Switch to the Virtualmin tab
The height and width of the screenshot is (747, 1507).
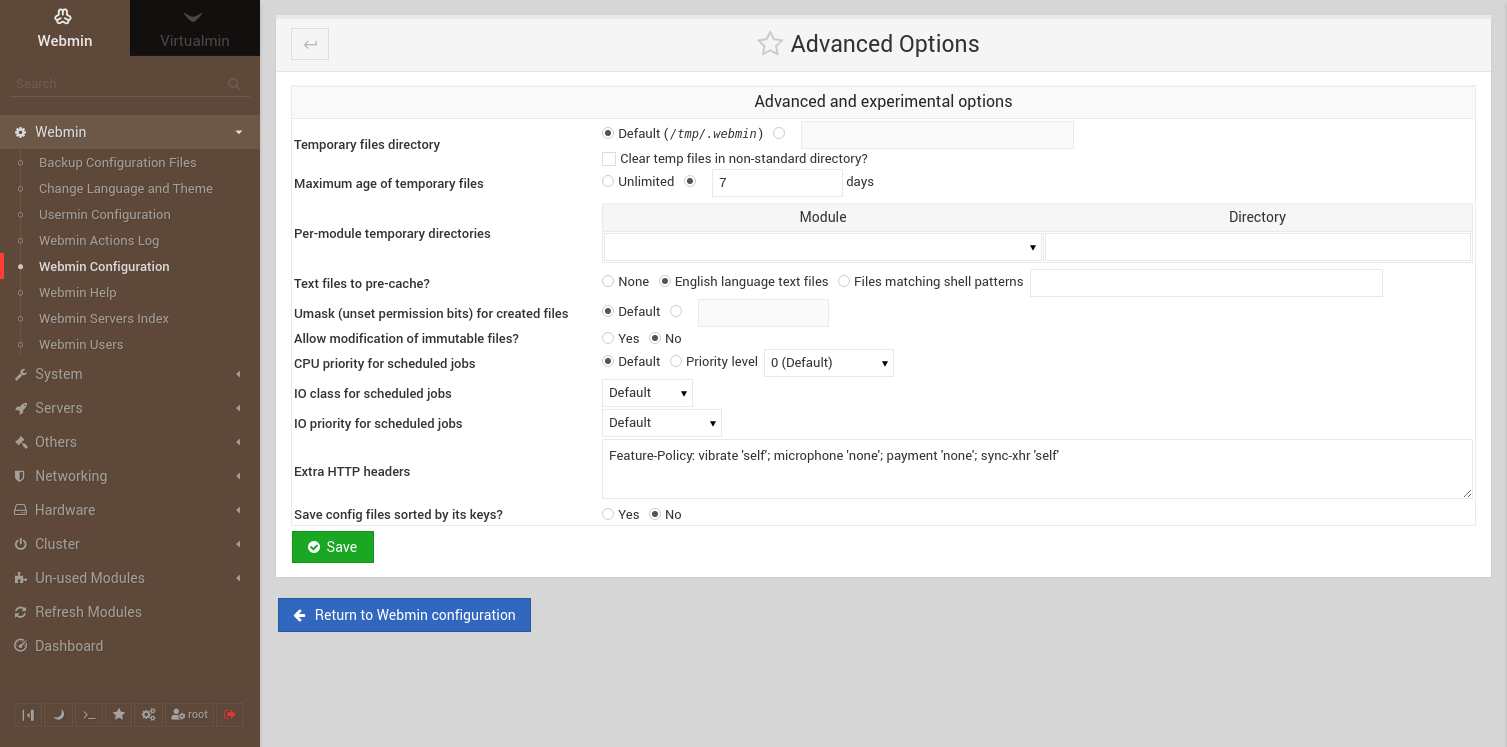[x=194, y=28]
